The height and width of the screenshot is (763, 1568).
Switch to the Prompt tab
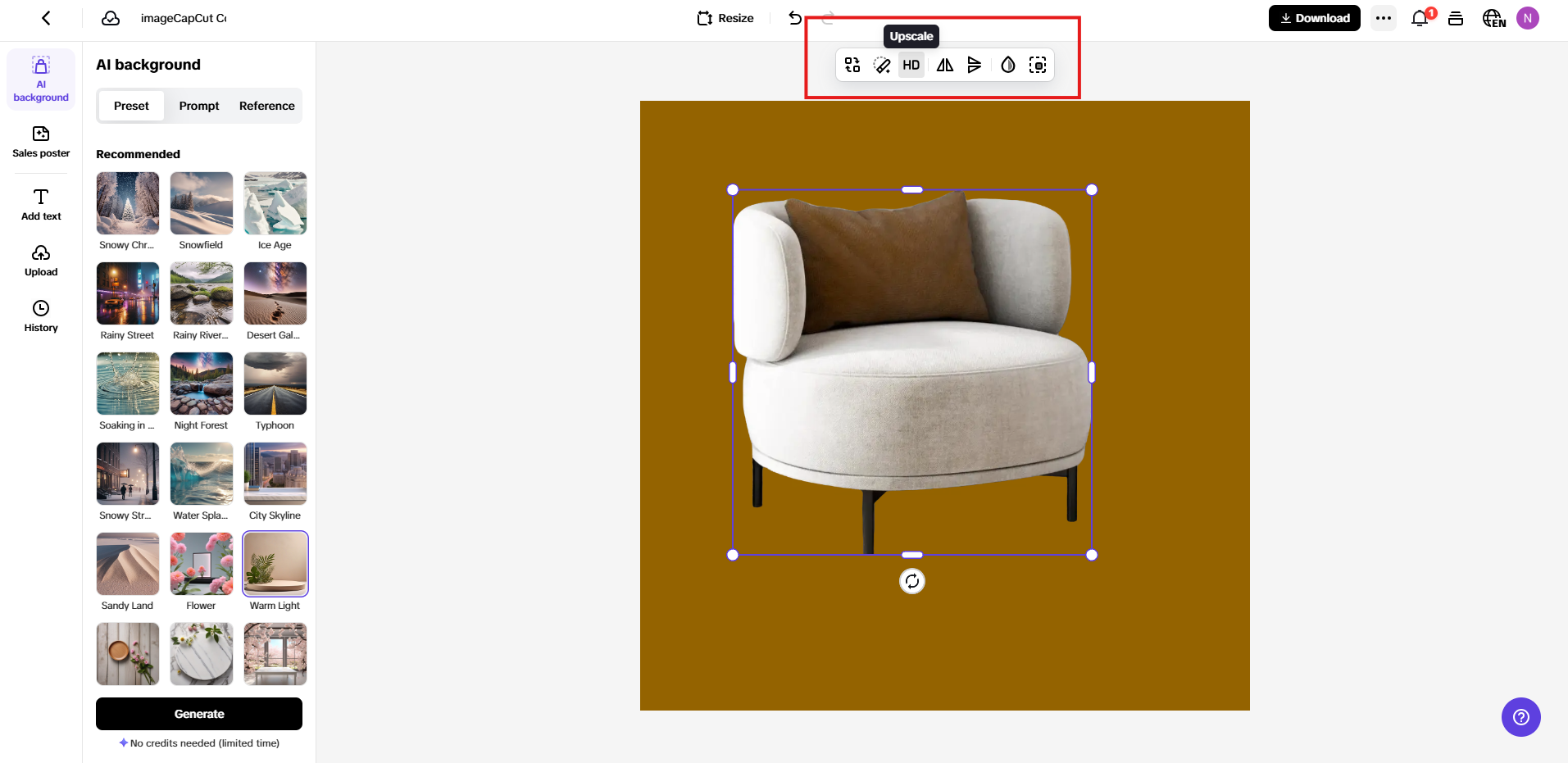coord(198,106)
